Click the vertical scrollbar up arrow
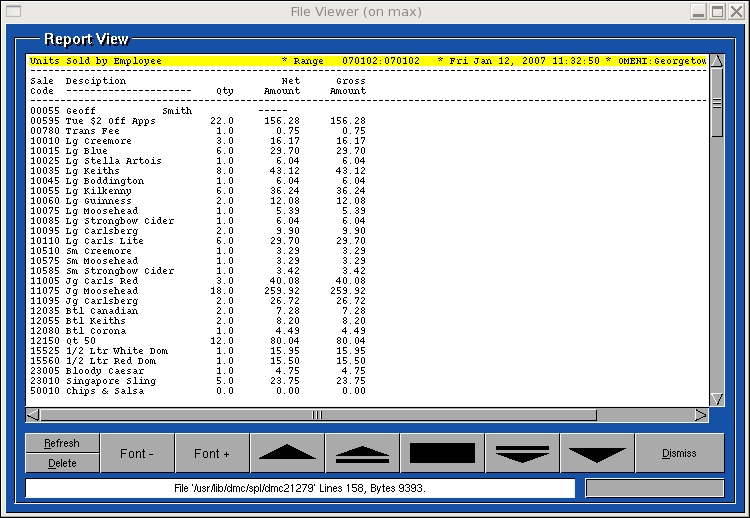Viewport: 750px width, 518px height. (717, 61)
